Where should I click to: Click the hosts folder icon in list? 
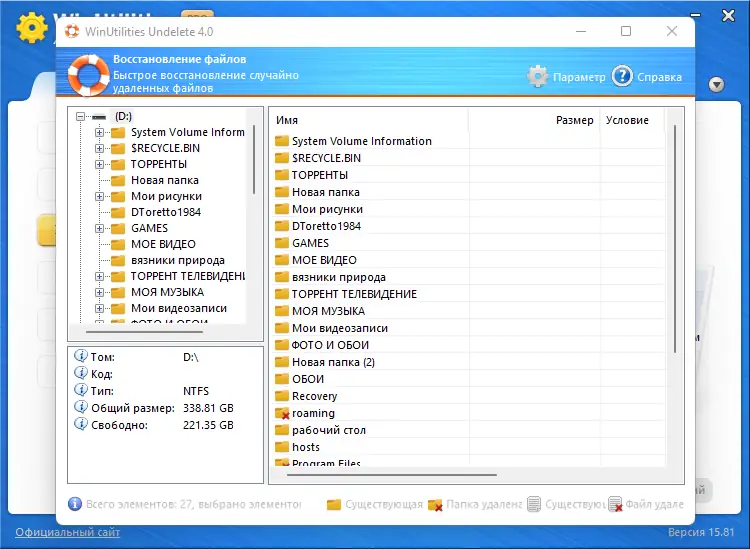[282, 447]
